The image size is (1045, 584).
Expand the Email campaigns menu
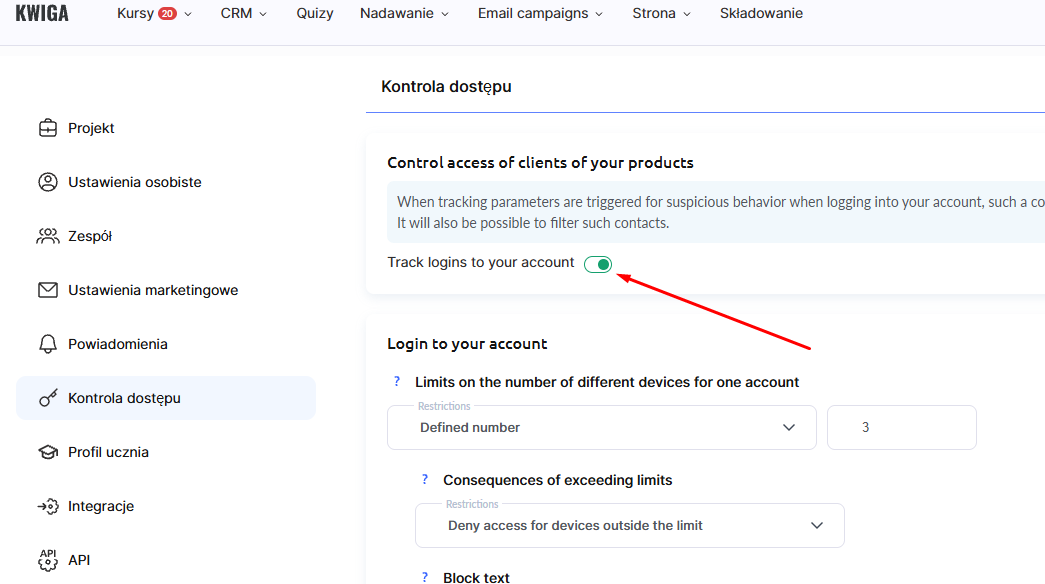pos(540,14)
